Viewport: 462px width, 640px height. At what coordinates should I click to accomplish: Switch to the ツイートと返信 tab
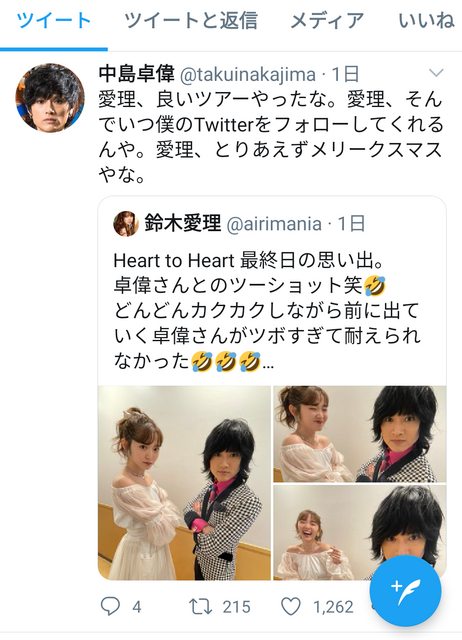pos(191,20)
